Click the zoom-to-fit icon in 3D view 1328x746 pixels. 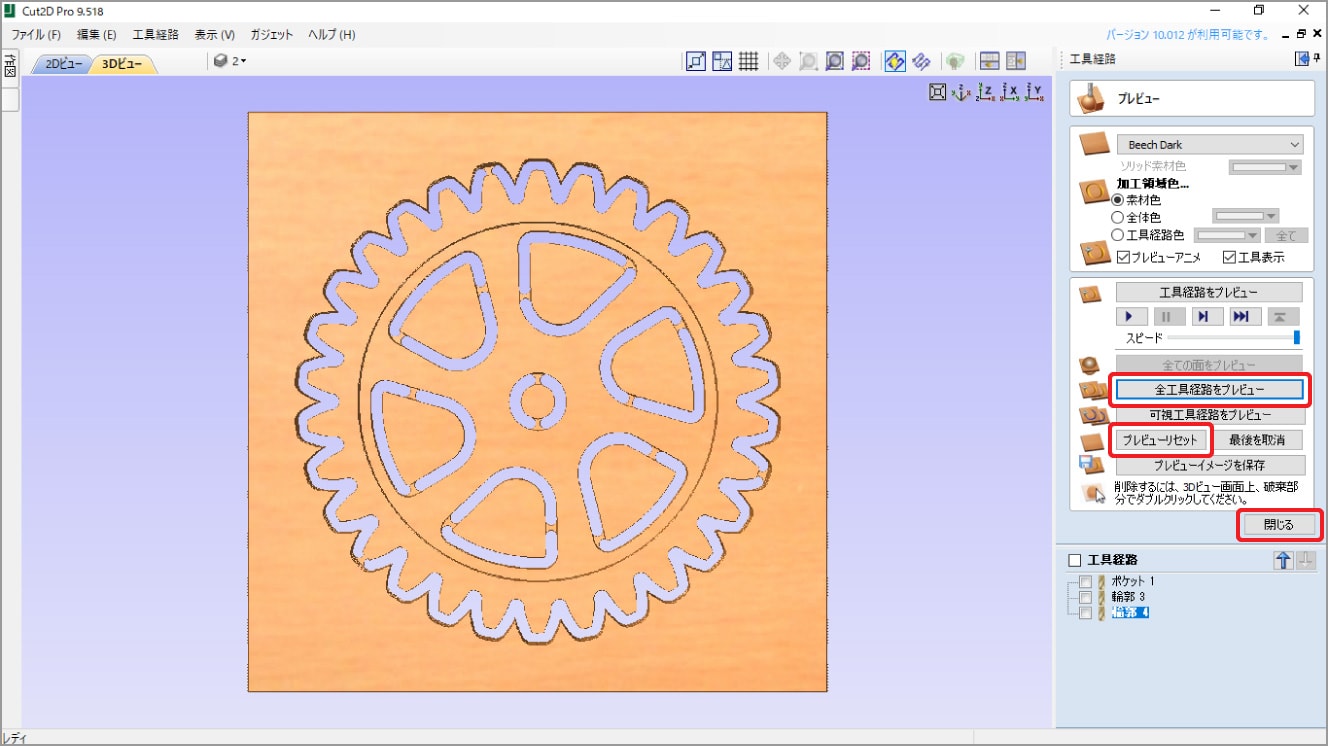[937, 93]
